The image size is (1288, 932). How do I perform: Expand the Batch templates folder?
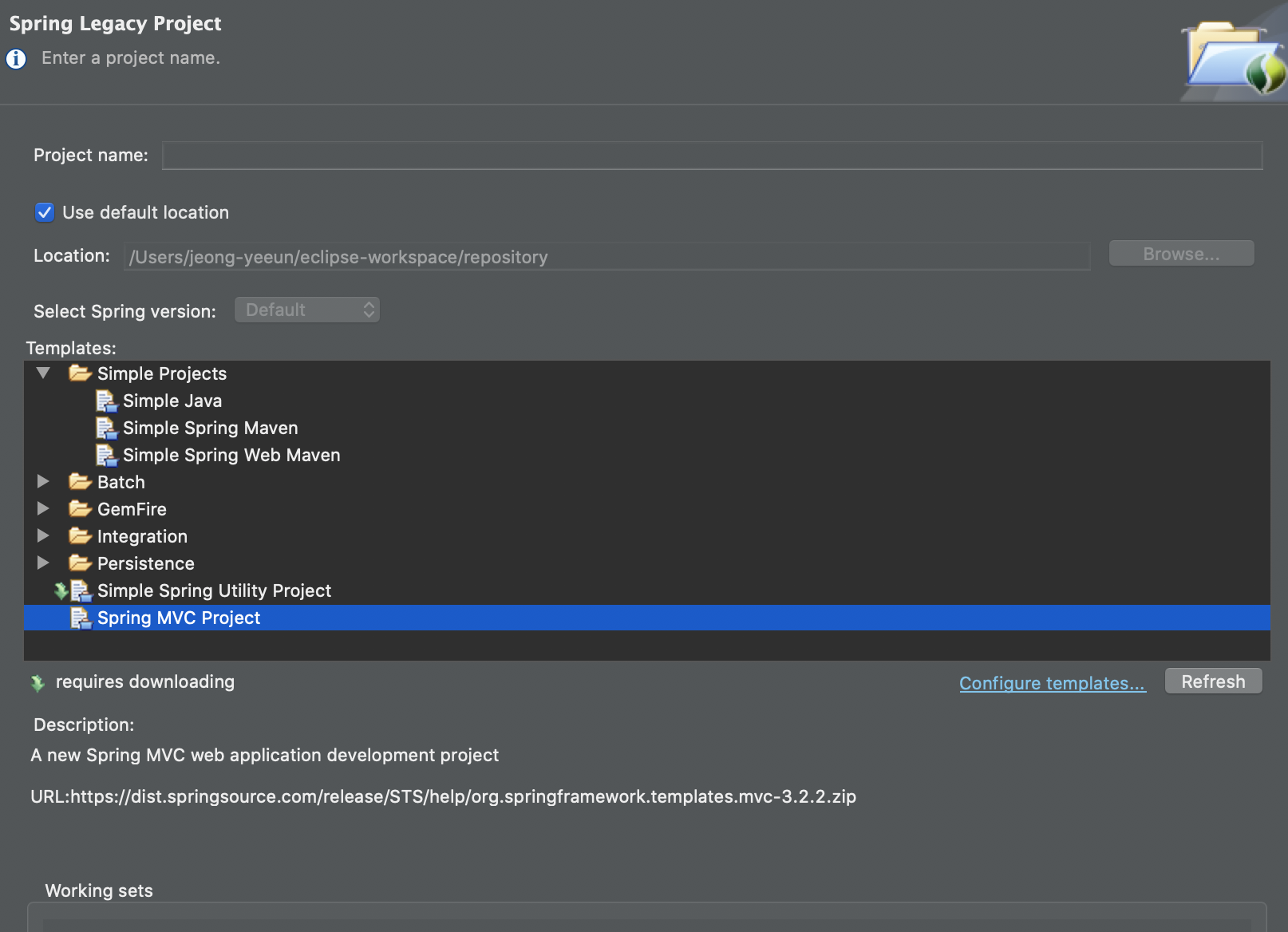43,481
